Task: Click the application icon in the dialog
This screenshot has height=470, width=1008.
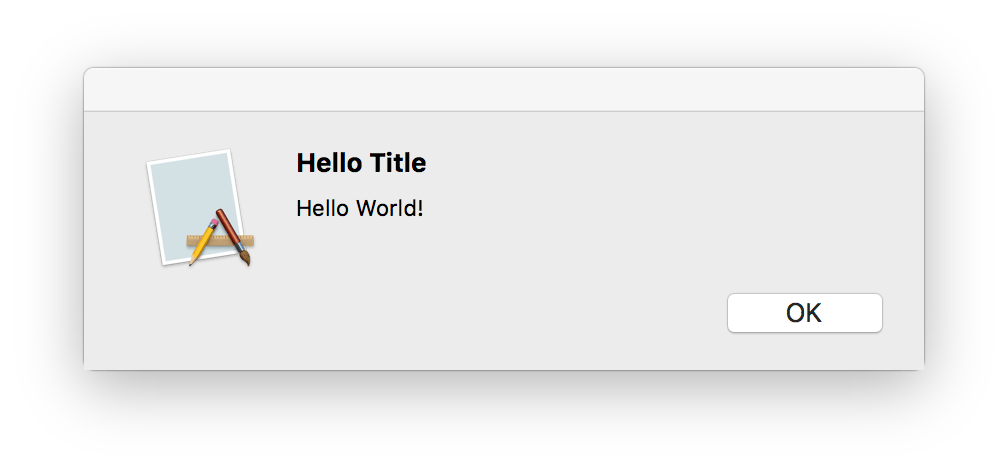Action: coord(201,208)
